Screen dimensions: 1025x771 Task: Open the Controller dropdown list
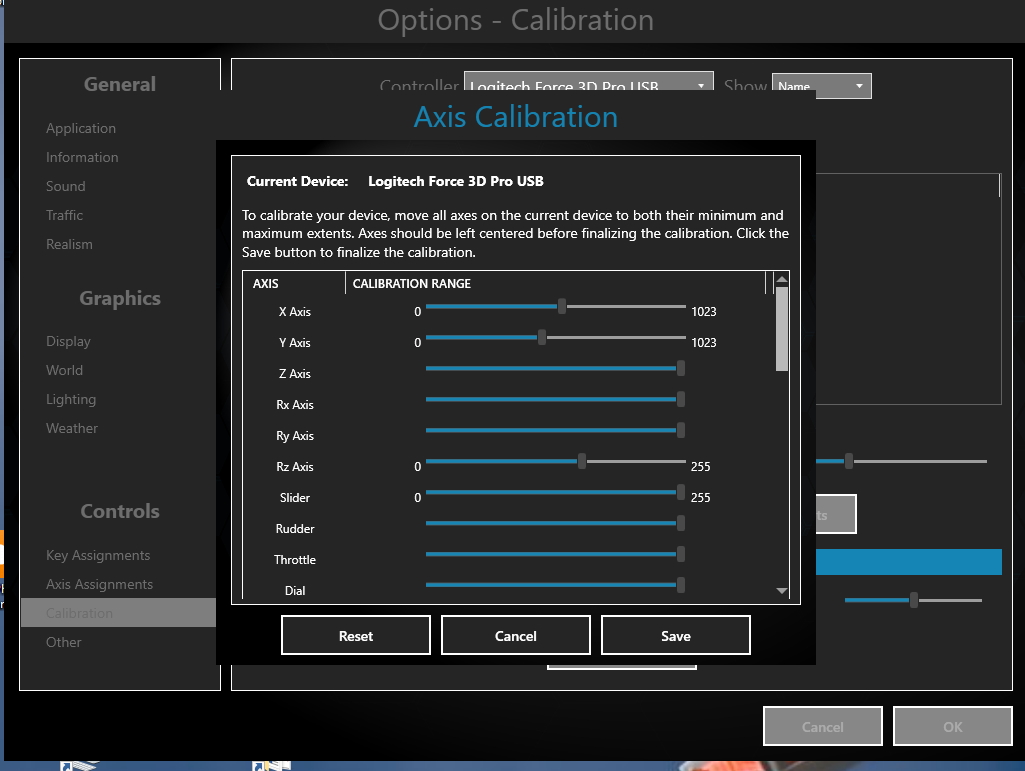click(588, 82)
